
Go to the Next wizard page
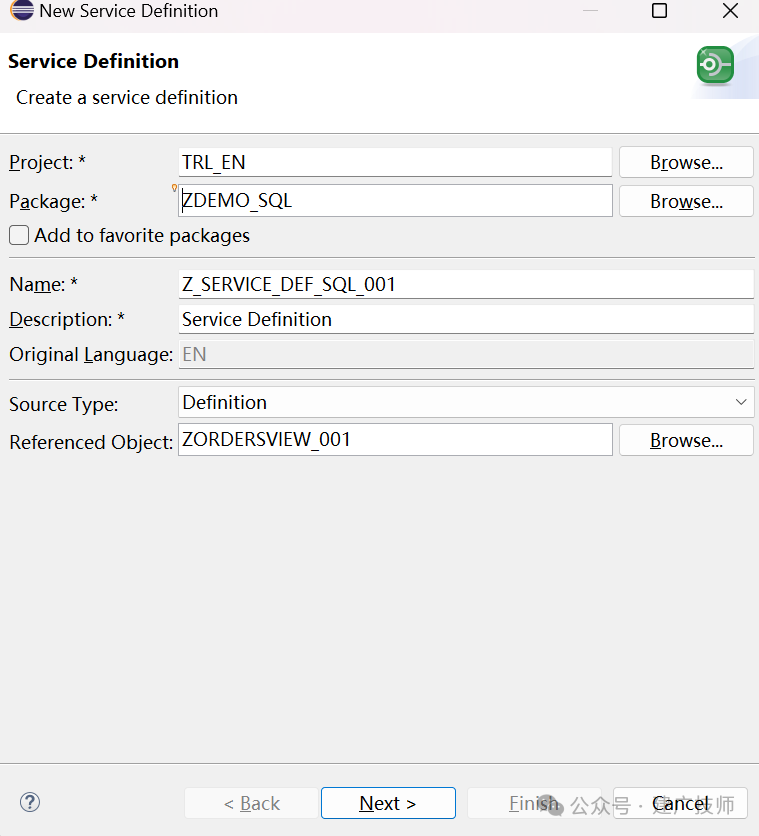tap(388, 803)
